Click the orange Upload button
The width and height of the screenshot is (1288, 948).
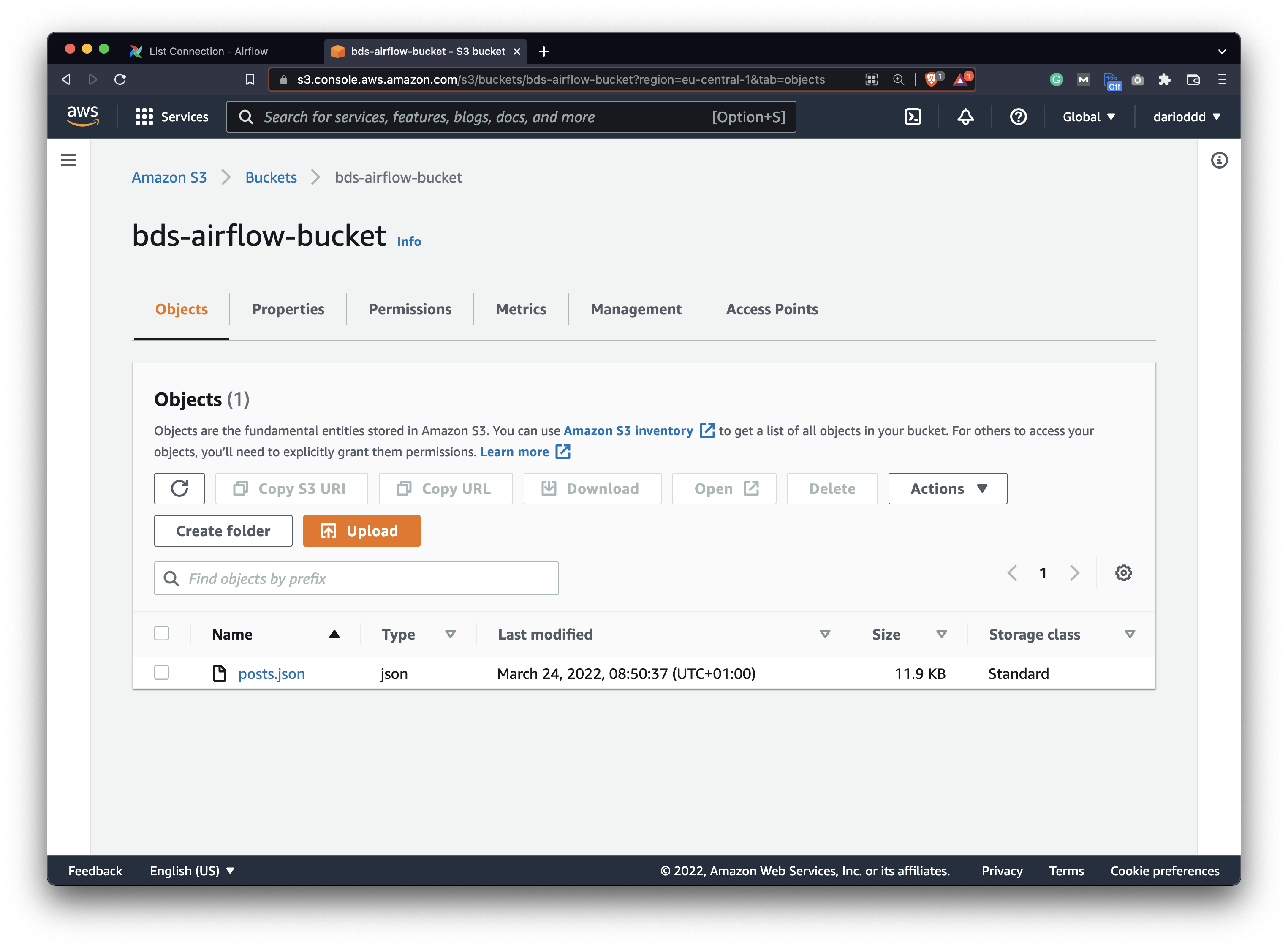(x=361, y=531)
